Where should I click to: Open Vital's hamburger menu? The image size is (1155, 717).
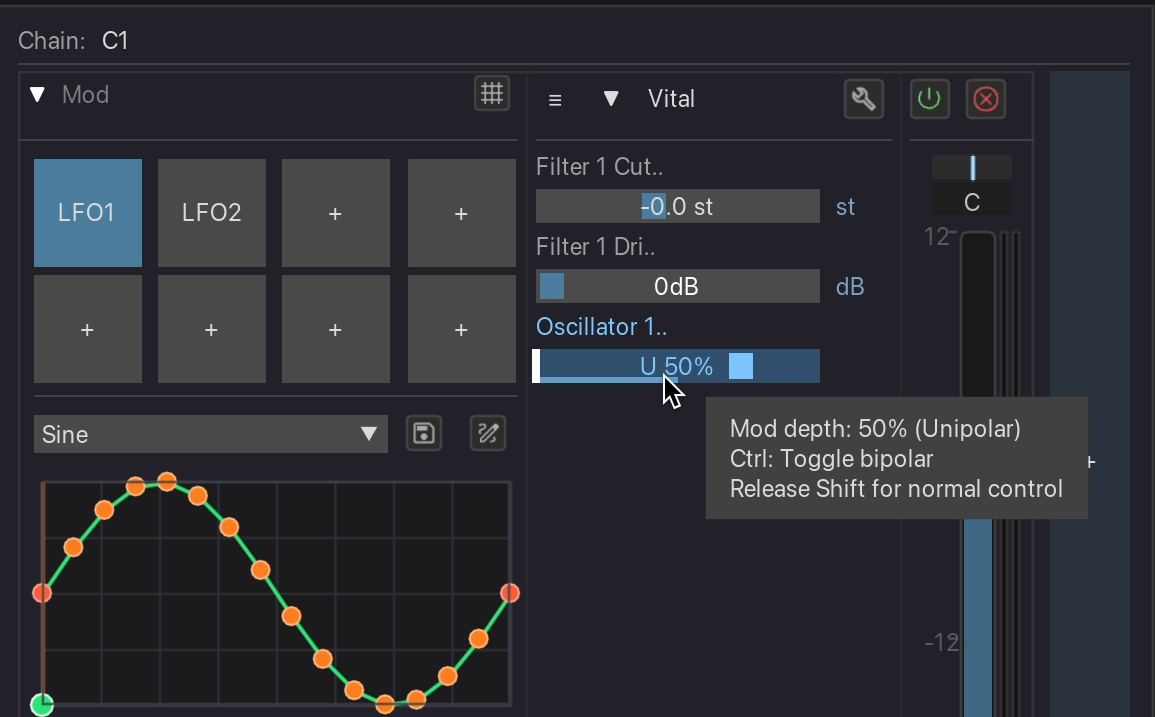click(x=556, y=99)
